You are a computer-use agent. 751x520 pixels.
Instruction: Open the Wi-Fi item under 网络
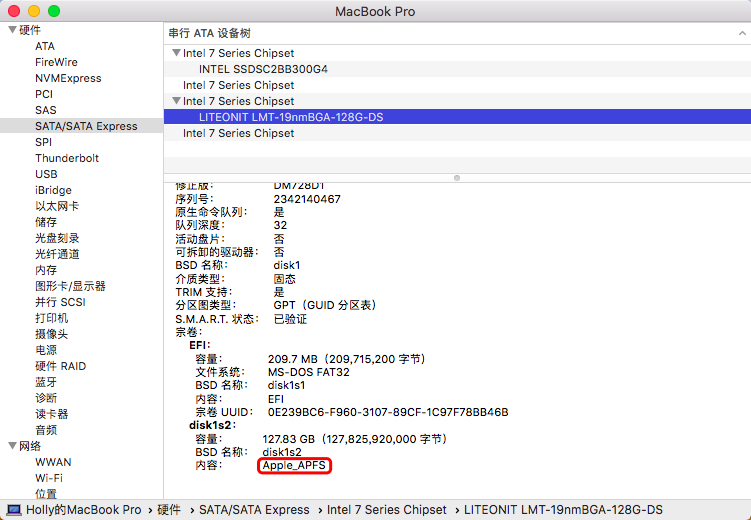coord(49,478)
